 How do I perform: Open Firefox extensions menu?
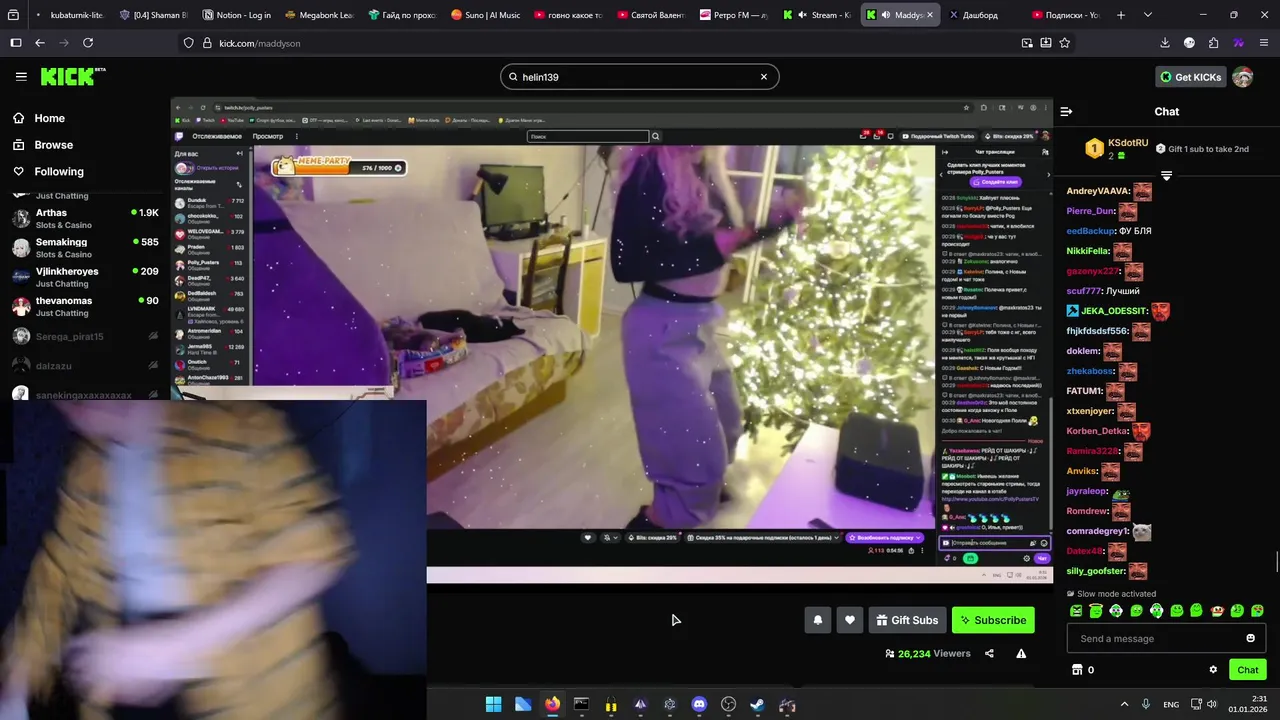coord(1214,43)
